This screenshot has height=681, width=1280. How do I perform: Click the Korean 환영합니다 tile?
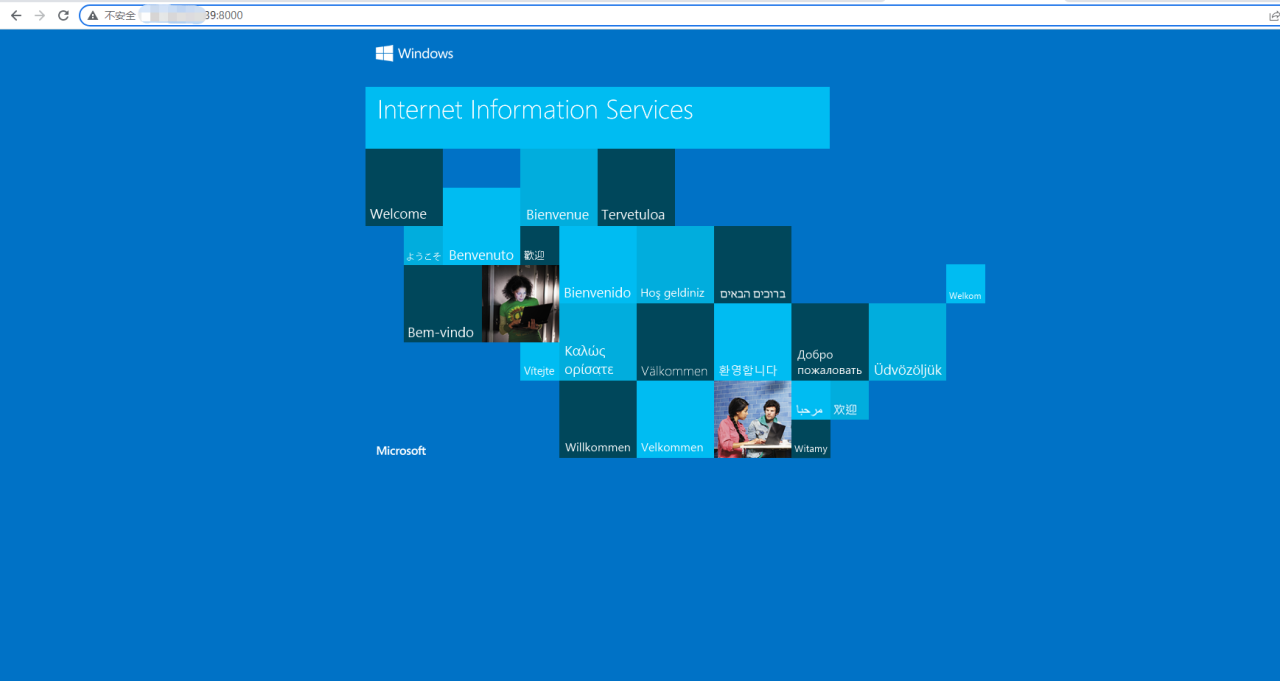[x=753, y=342]
